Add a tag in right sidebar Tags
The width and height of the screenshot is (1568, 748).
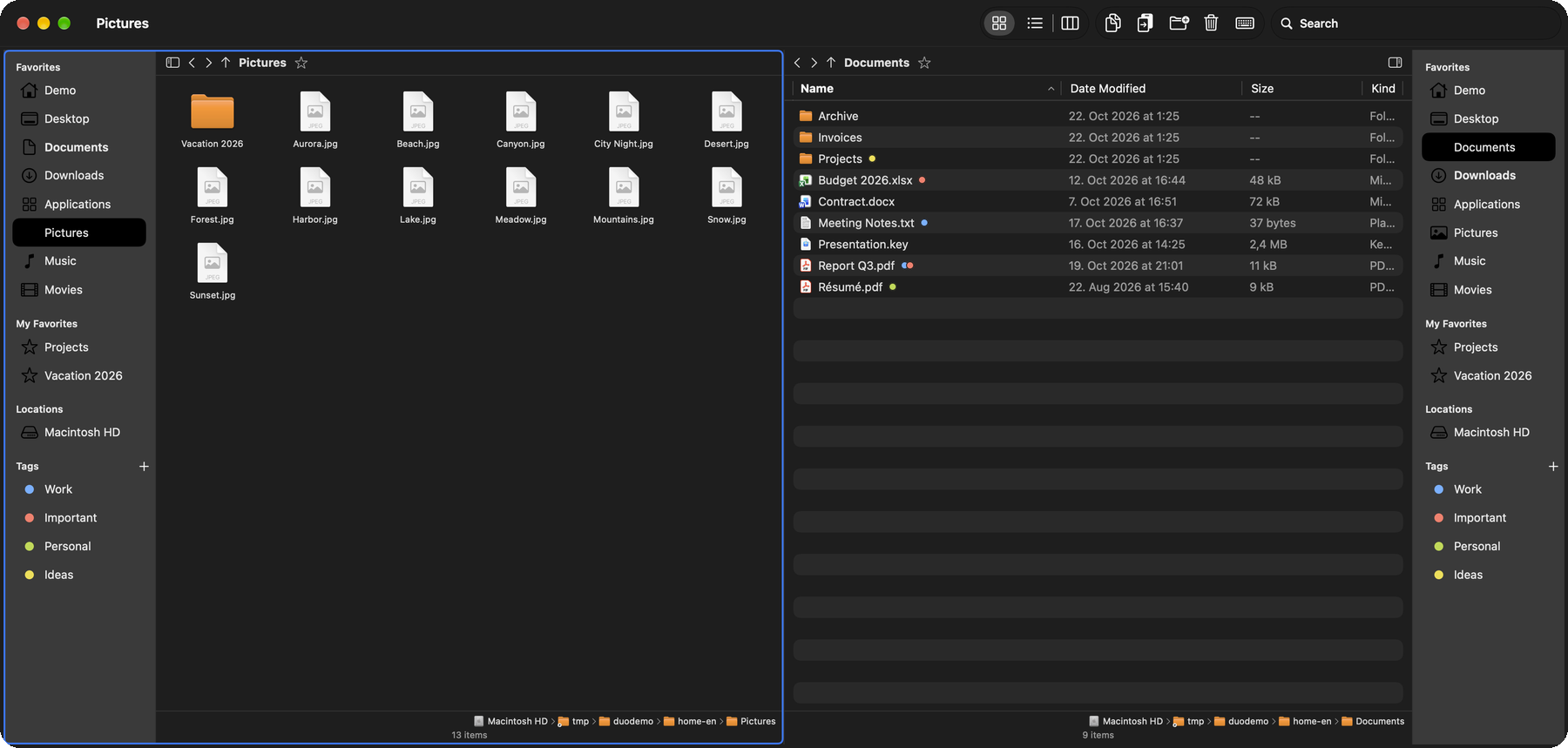pyautogui.click(x=1553, y=467)
